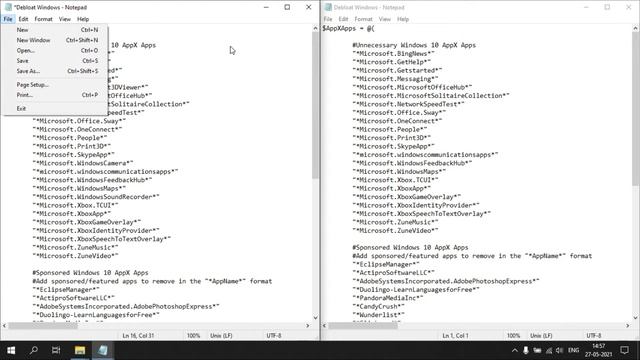Open File Explorer from taskbar
The image size is (640, 360).
click(80, 350)
